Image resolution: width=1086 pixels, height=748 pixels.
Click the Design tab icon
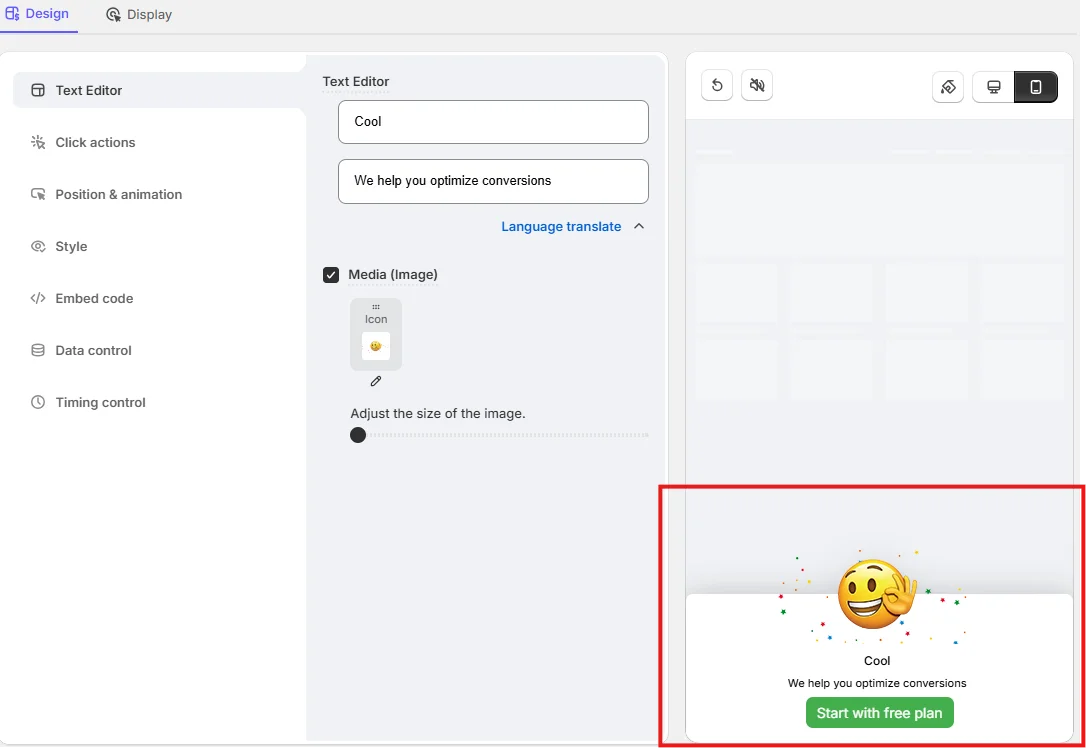[x=12, y=13]
